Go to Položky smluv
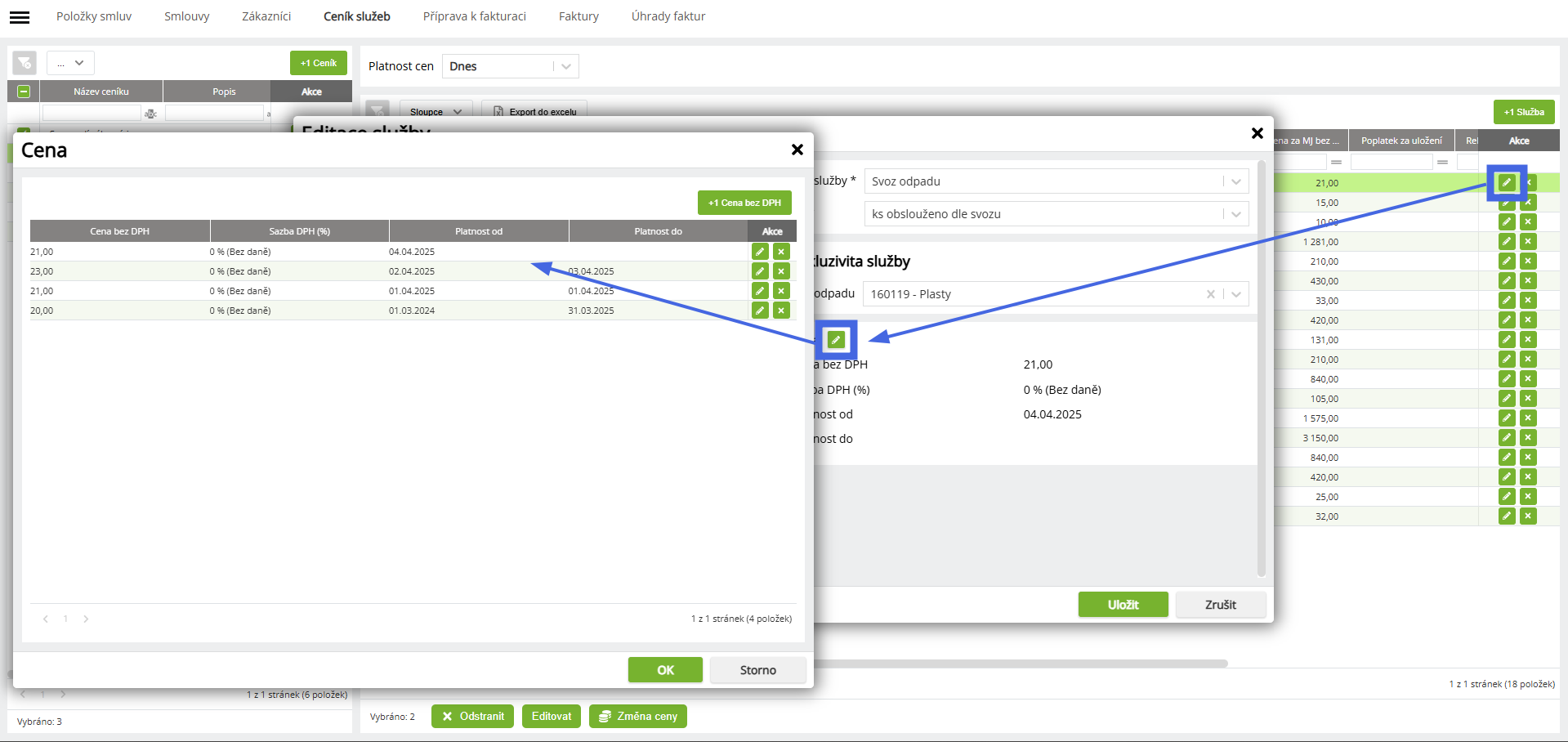The image size is (1568, 742). click(x=94, y=16)
